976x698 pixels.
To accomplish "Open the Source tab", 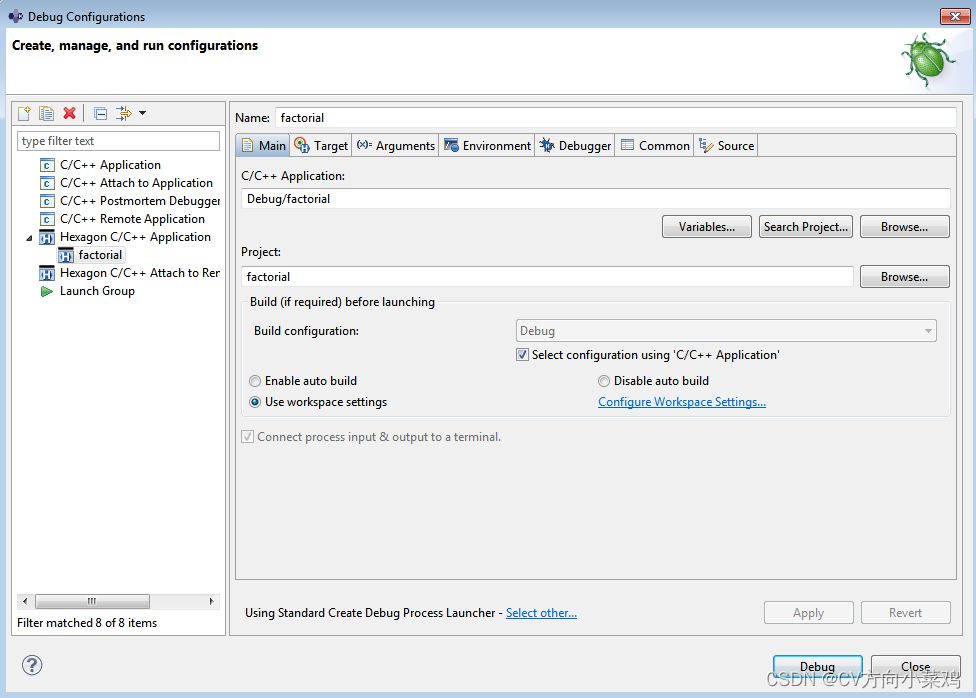I will coord(726,146).
